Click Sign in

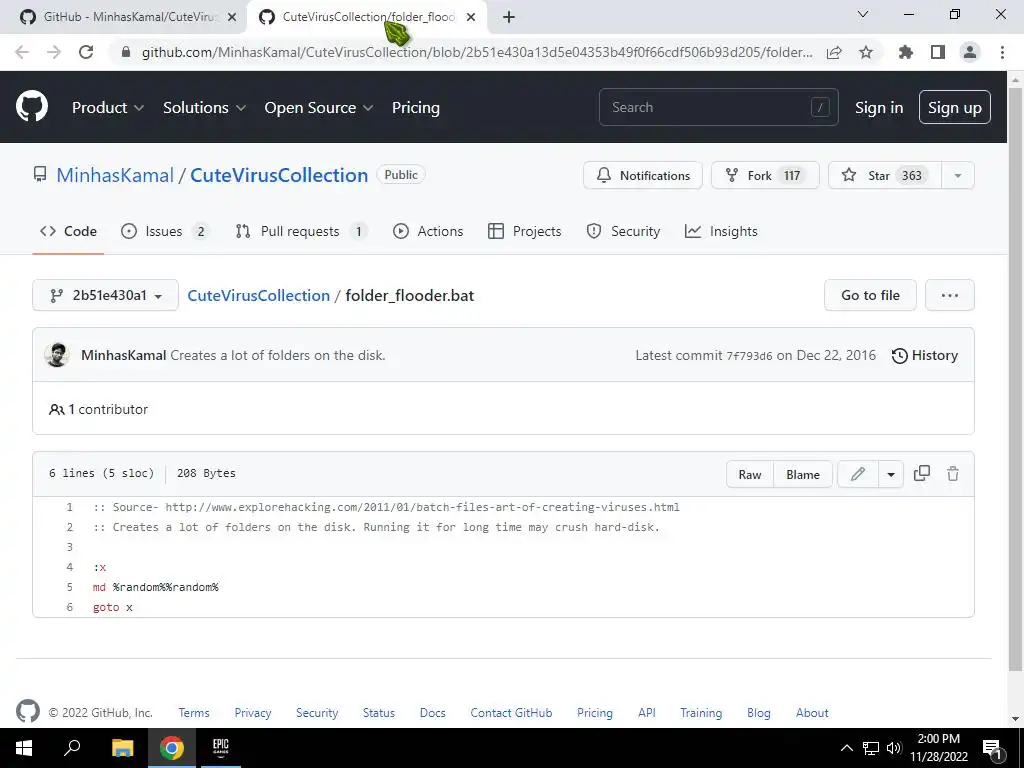click(879, 108)
